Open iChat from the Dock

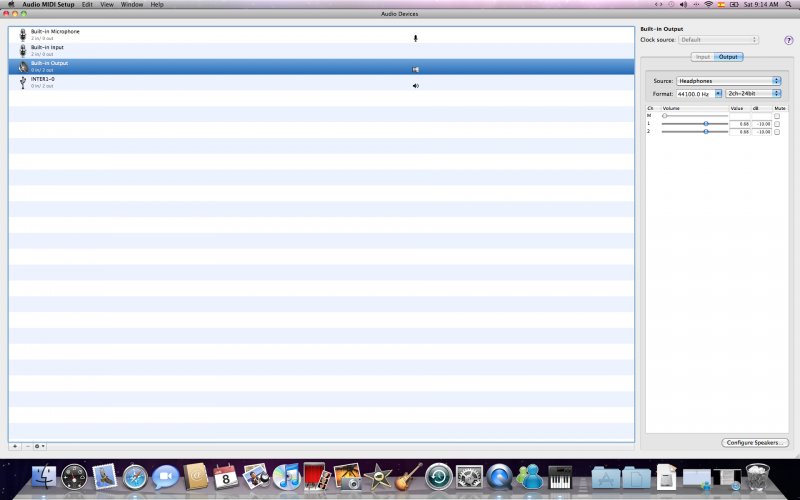coord(165,478)
